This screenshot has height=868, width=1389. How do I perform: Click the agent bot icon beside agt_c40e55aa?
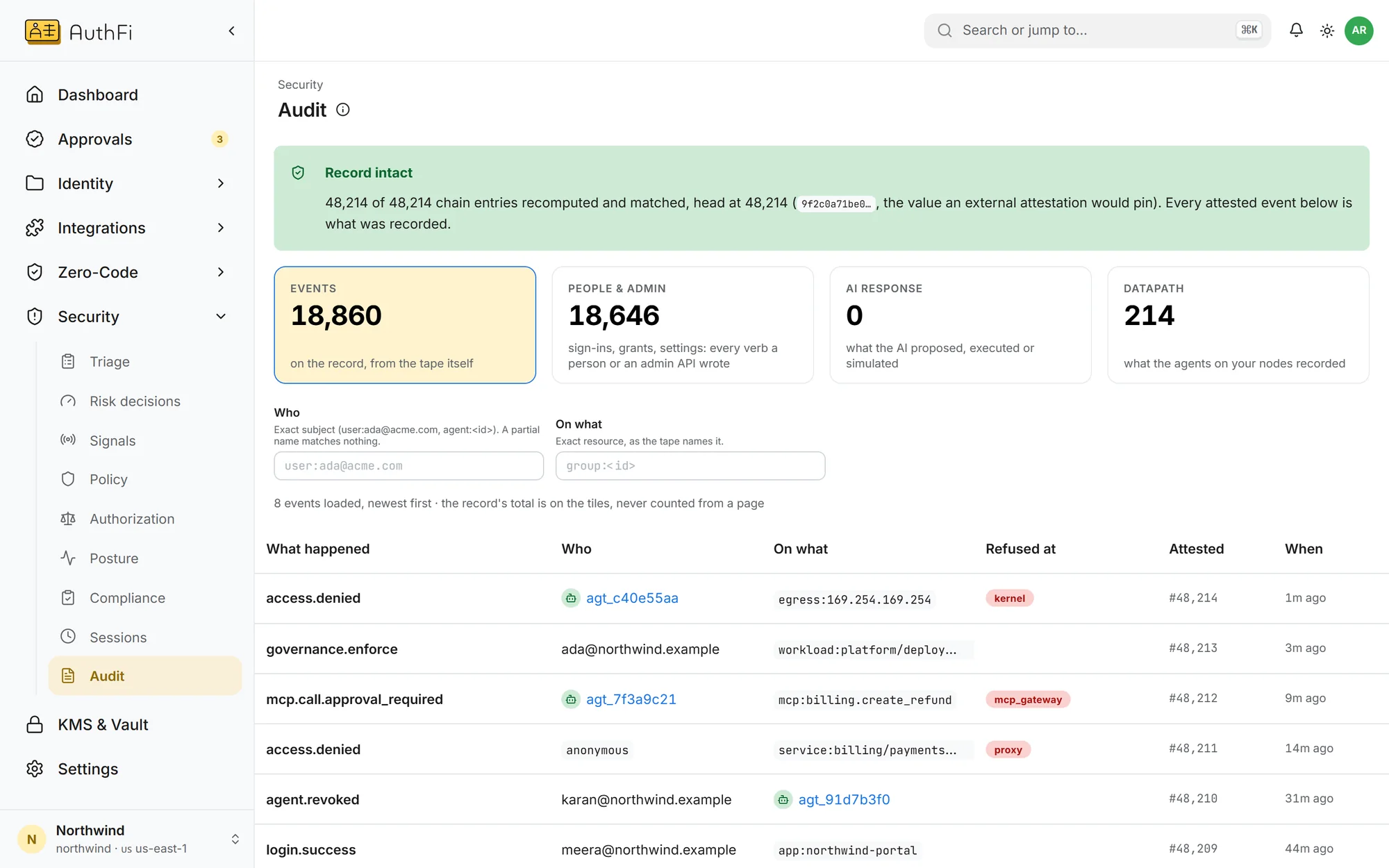click(571, 598)
